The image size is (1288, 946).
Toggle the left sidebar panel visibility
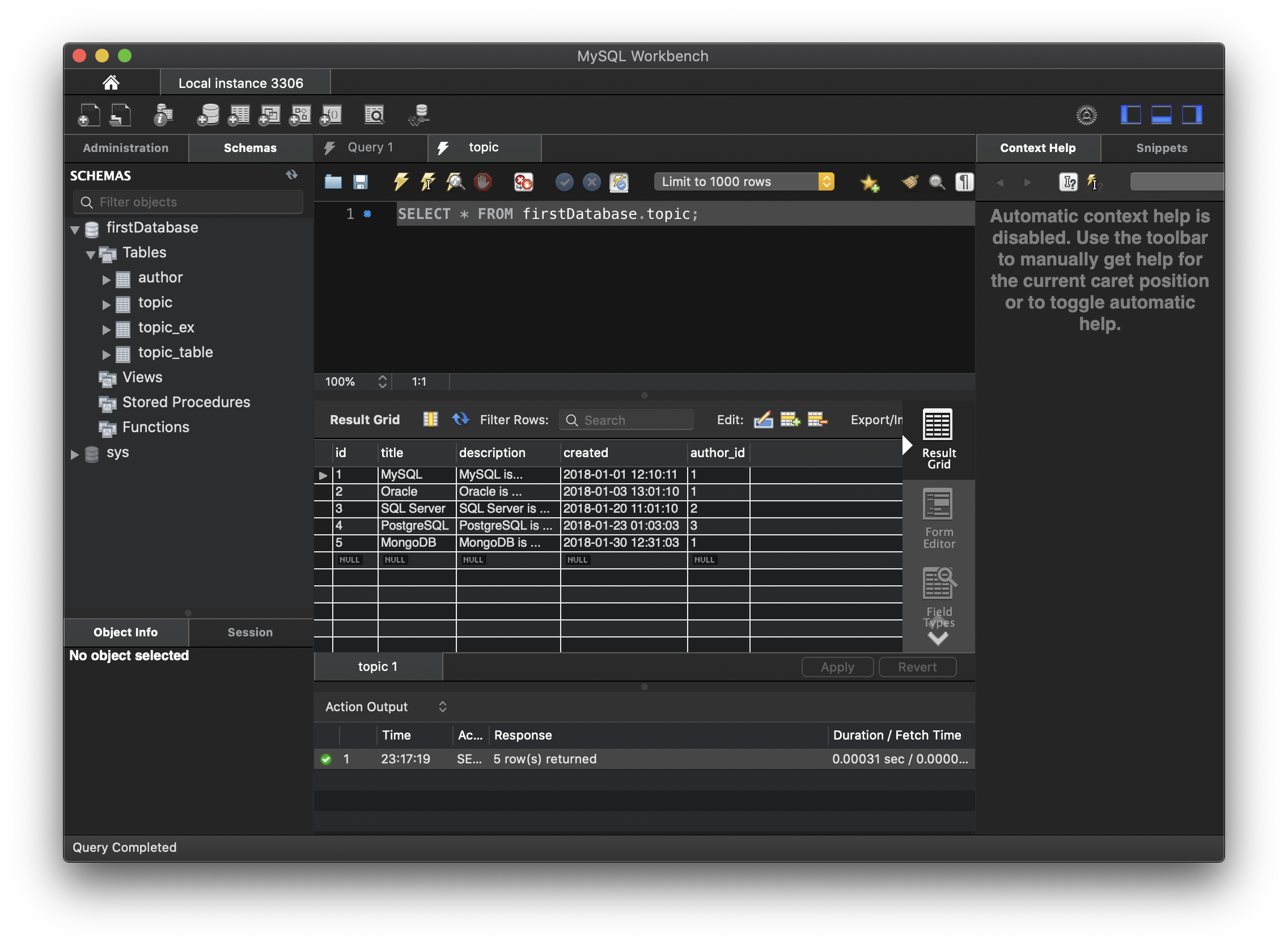pos(1130,115)
